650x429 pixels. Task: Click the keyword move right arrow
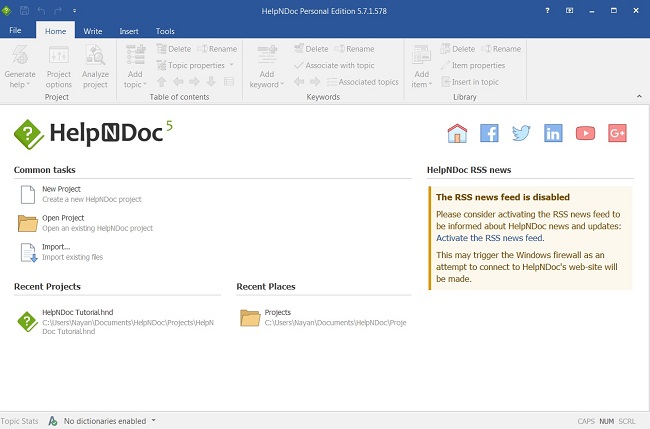pos(315,81)
